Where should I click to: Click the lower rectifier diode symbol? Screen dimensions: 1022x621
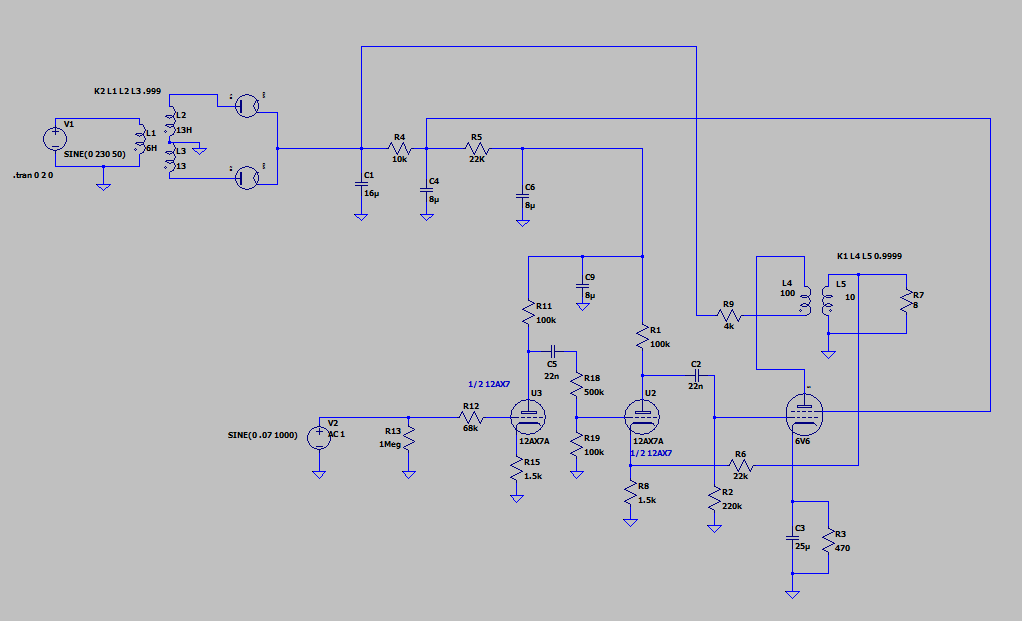247,177
